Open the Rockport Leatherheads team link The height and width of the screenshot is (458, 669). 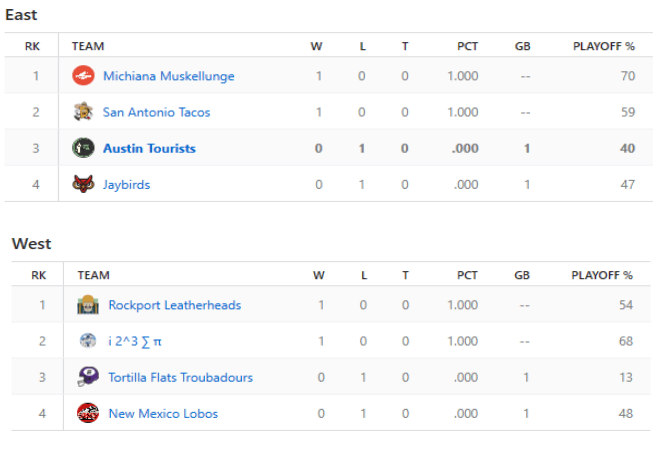174,305
